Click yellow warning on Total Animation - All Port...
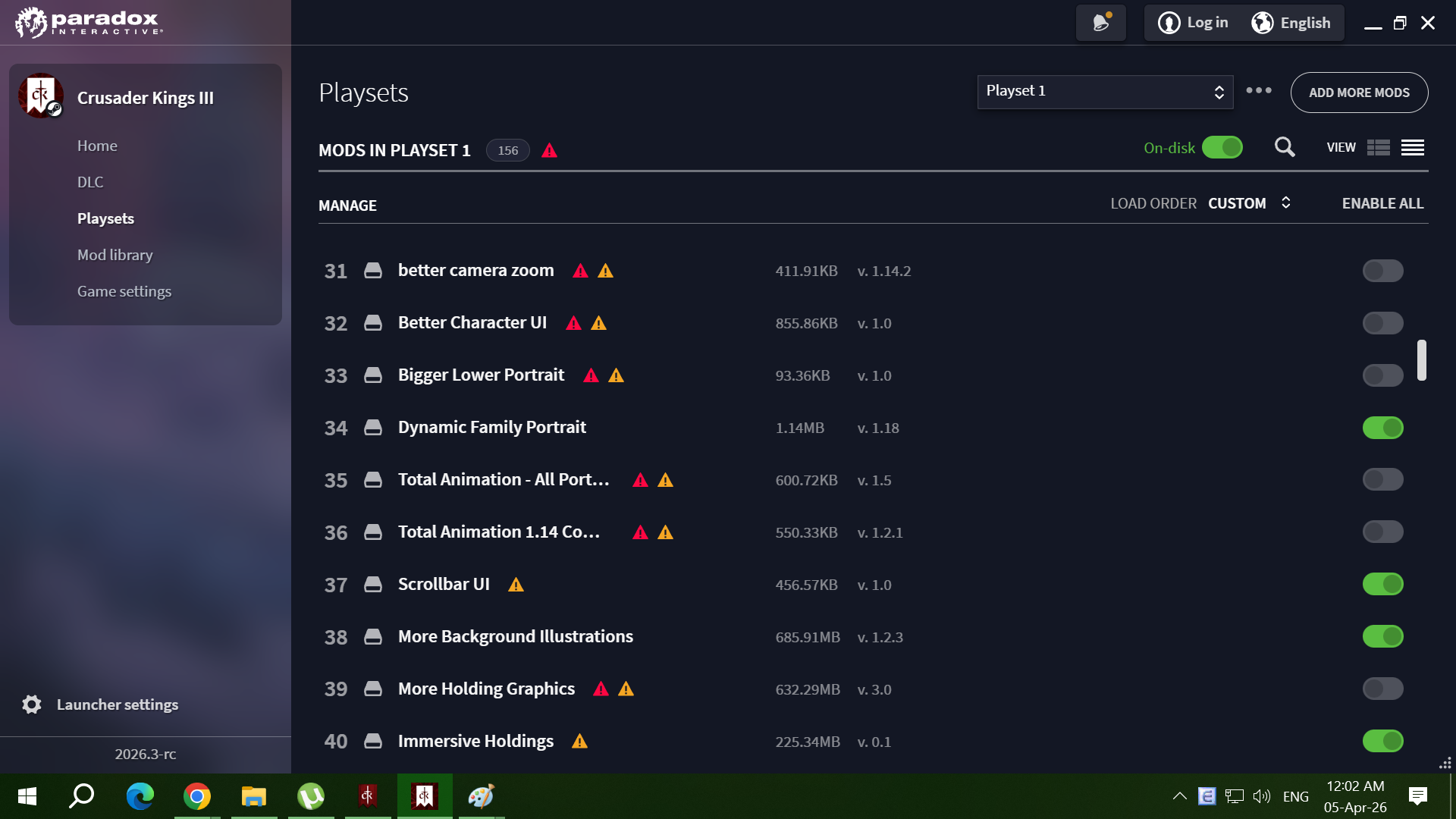The height and width of the screenshot is (819, 1456). (666, 480)
